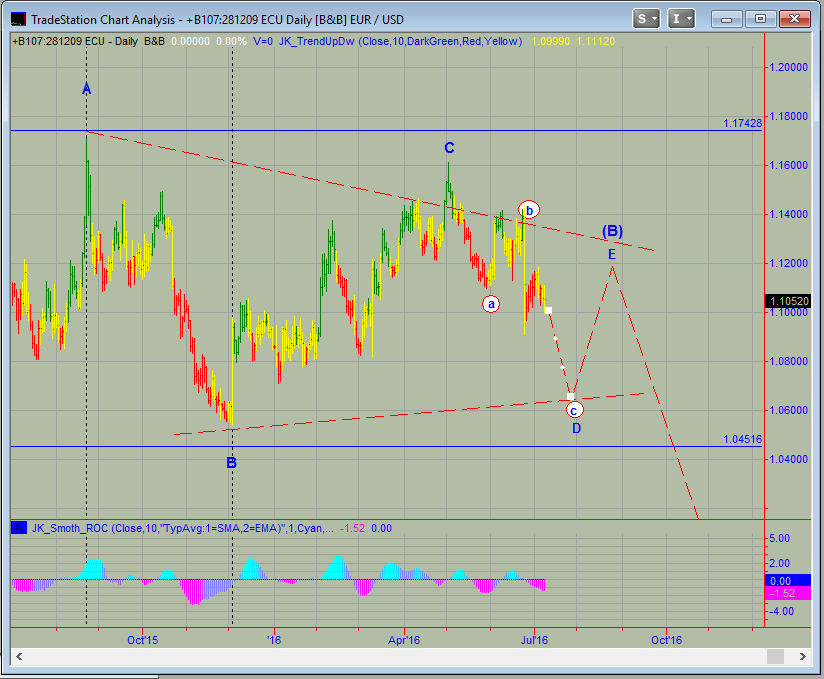Click the circled 'c' wave marker
Viewport: 824px width, 679px height.
pyautogui.click(x=574, y=409)
